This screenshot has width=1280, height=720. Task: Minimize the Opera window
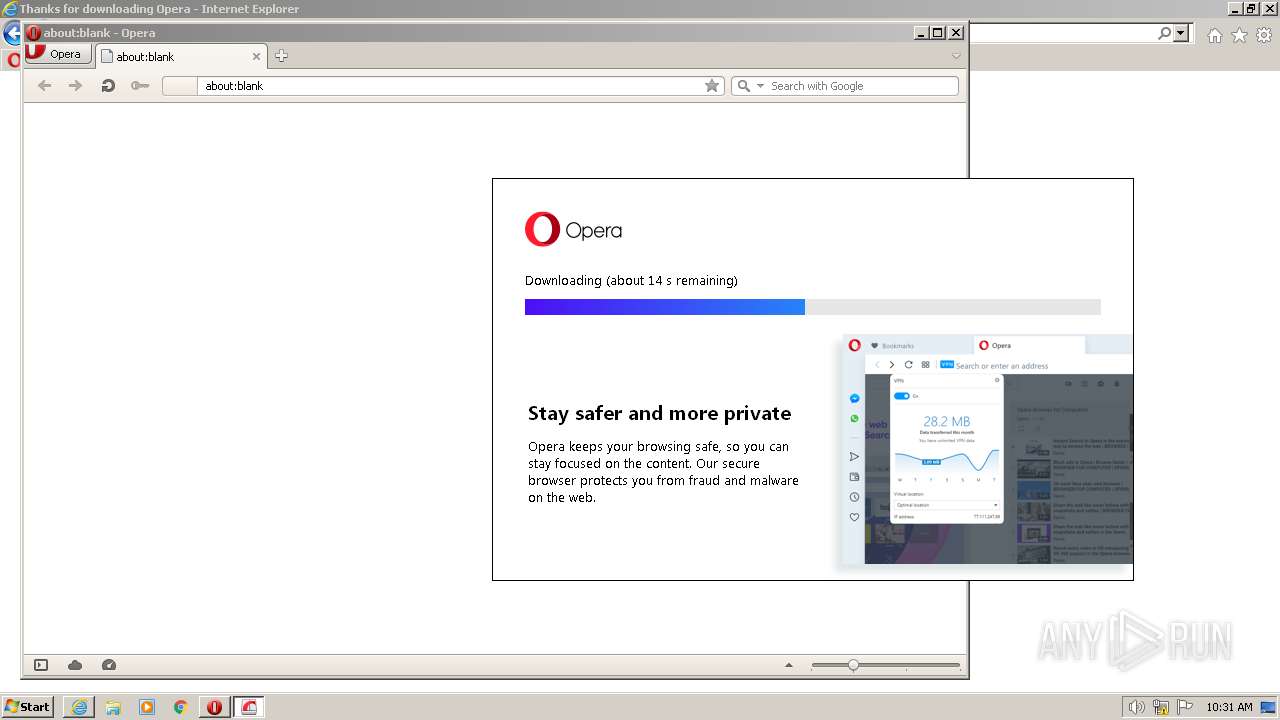click(921, 33)
